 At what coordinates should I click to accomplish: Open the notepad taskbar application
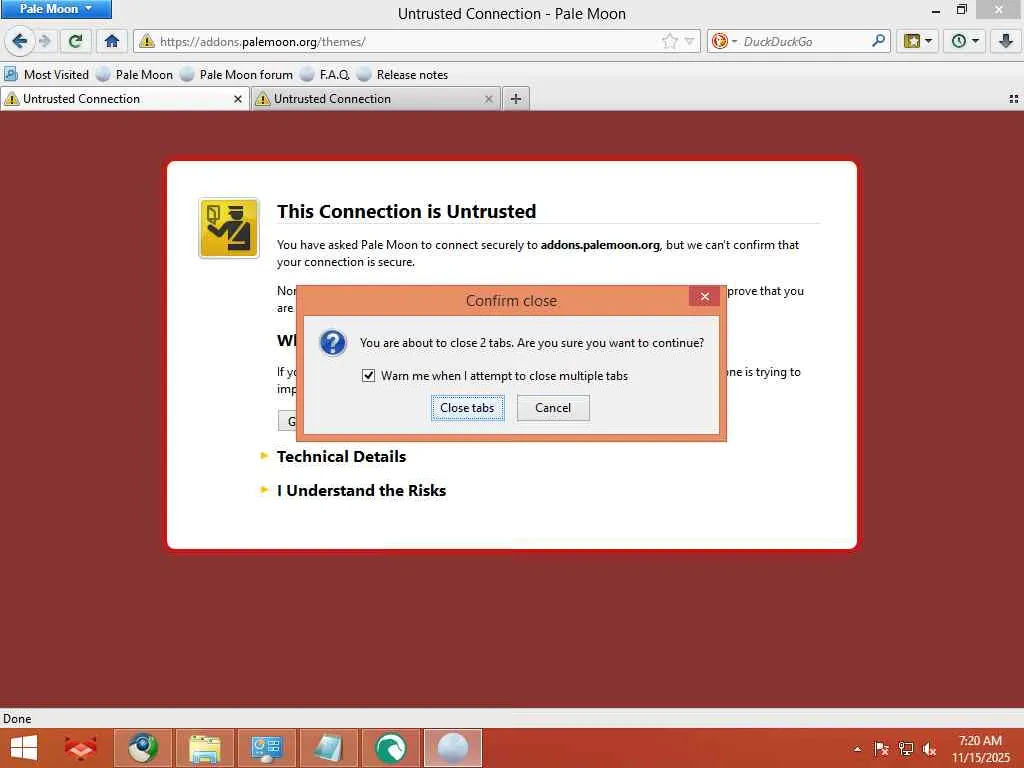point(328,748)
